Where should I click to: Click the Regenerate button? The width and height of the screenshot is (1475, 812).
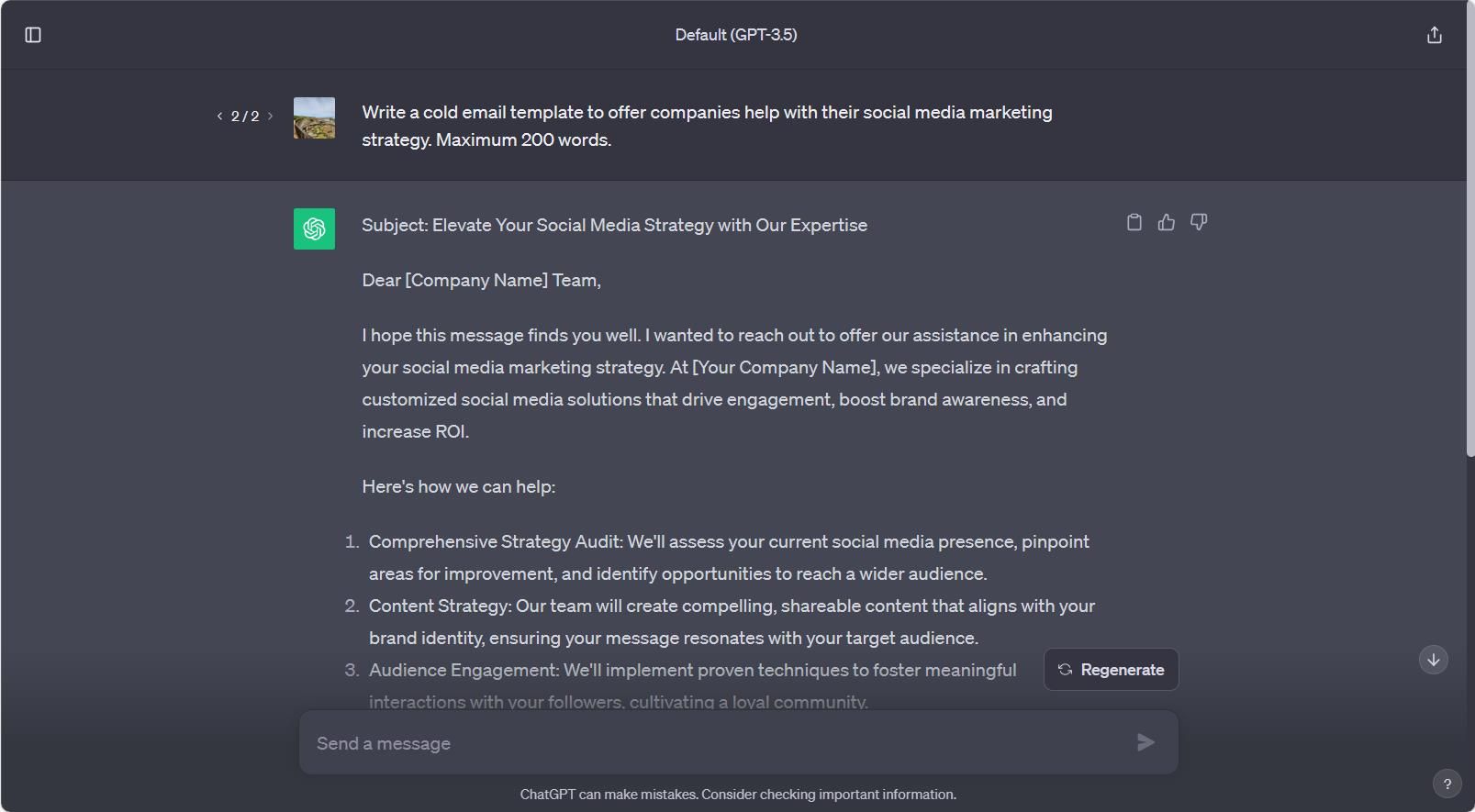(1111, 669)
